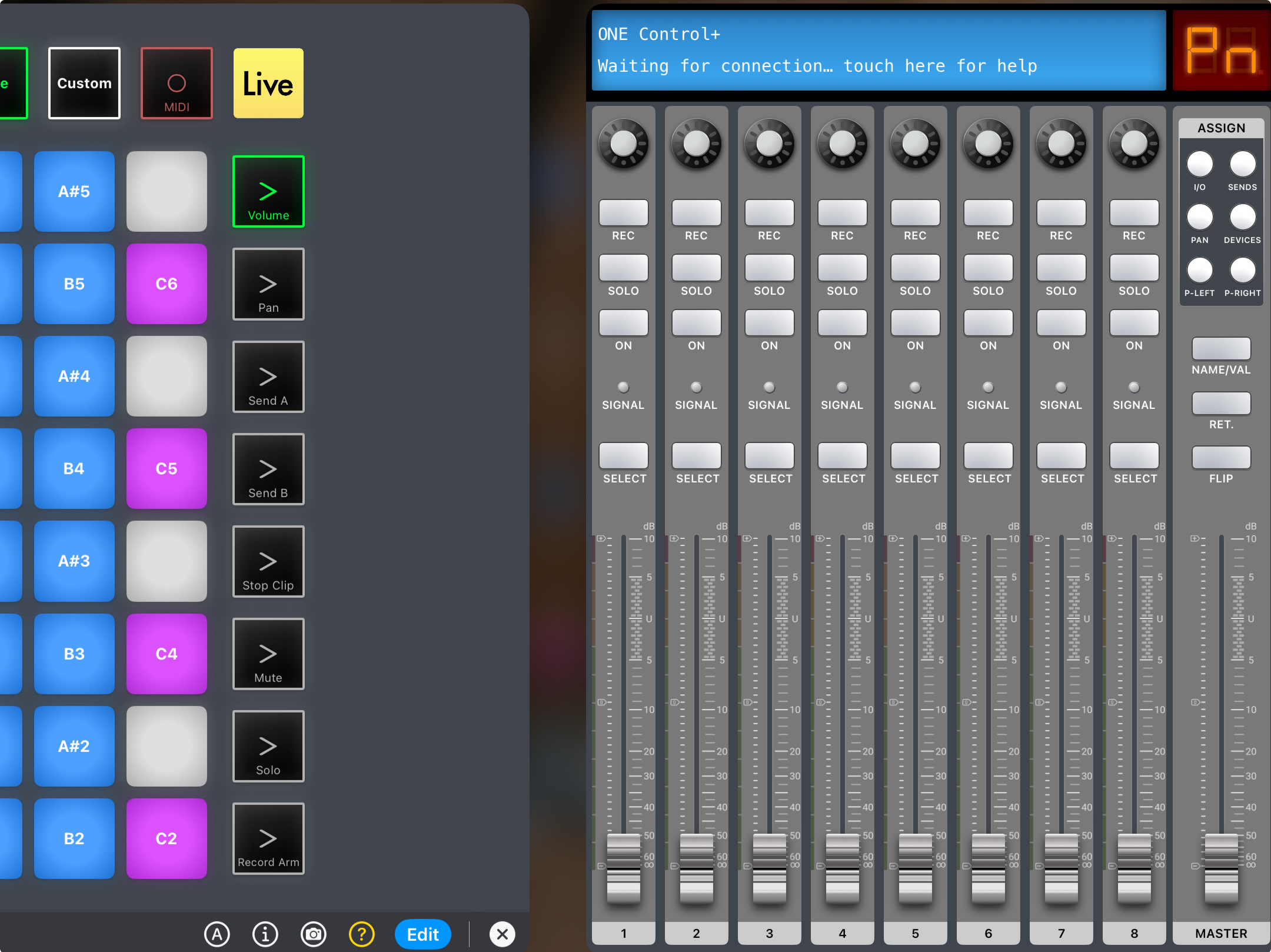Click the rotary knob on channel 4

pos(843,143)
